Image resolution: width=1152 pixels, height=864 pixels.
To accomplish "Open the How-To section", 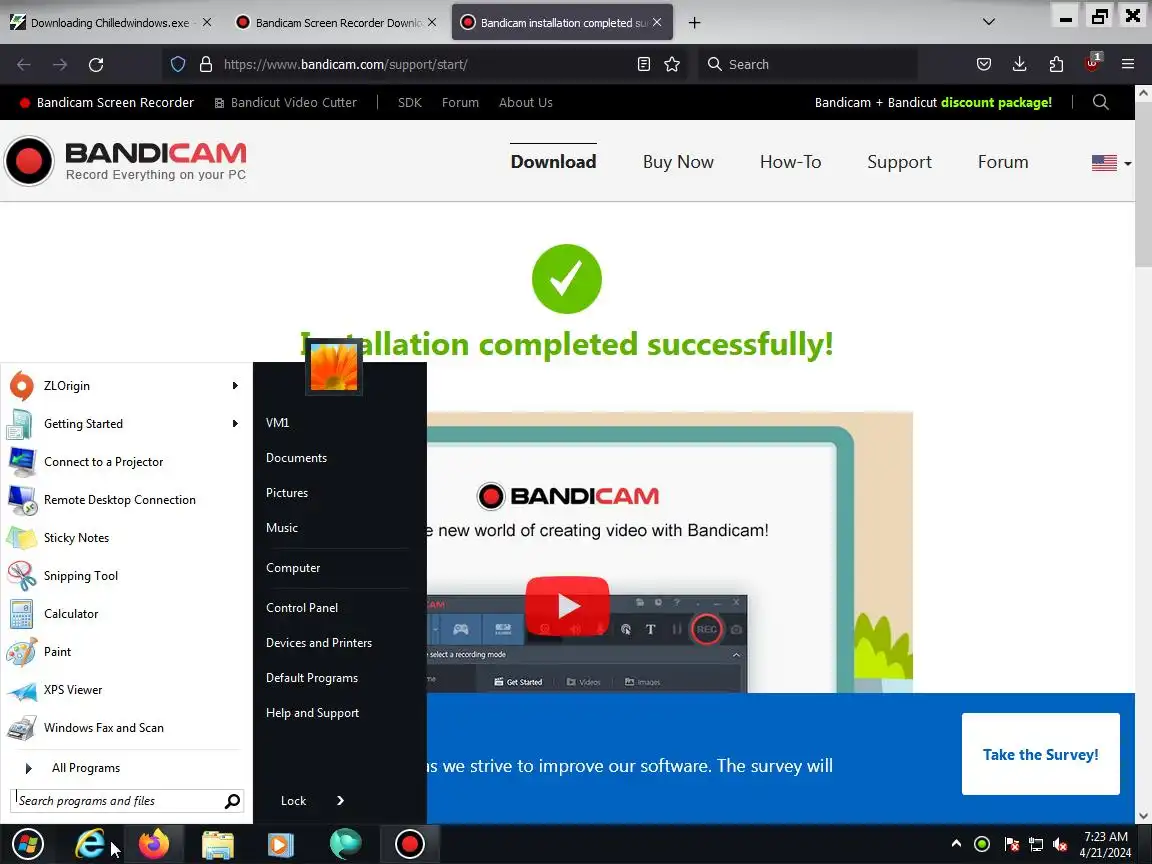I will coord(791,162).
